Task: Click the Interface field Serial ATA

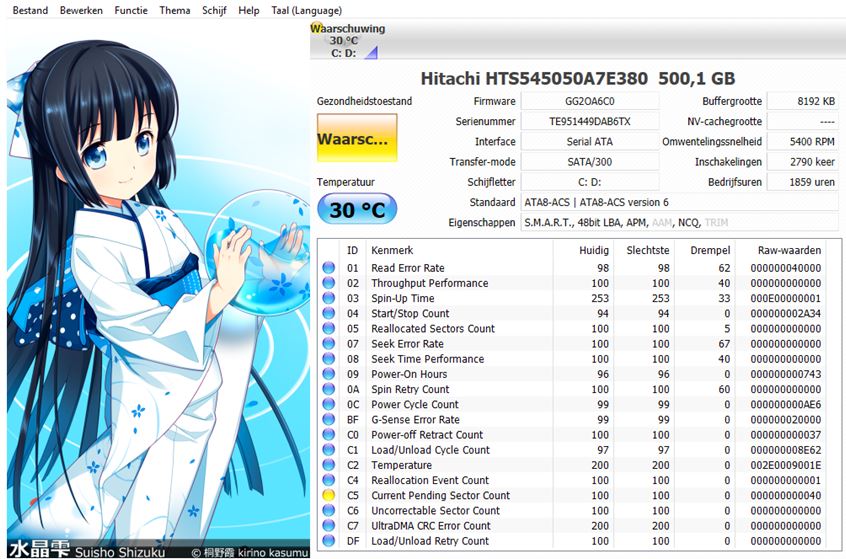Action: tap(590, 141)
